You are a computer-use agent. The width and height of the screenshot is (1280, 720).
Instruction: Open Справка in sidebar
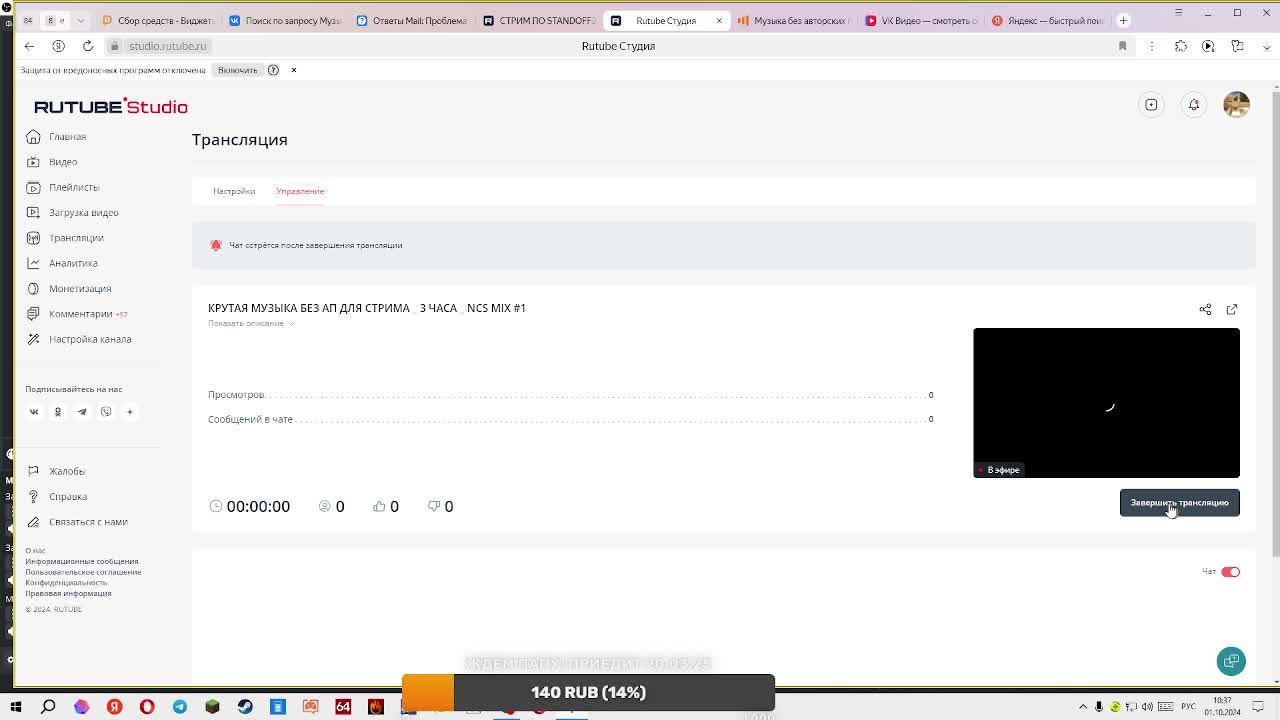coord(68,497)
